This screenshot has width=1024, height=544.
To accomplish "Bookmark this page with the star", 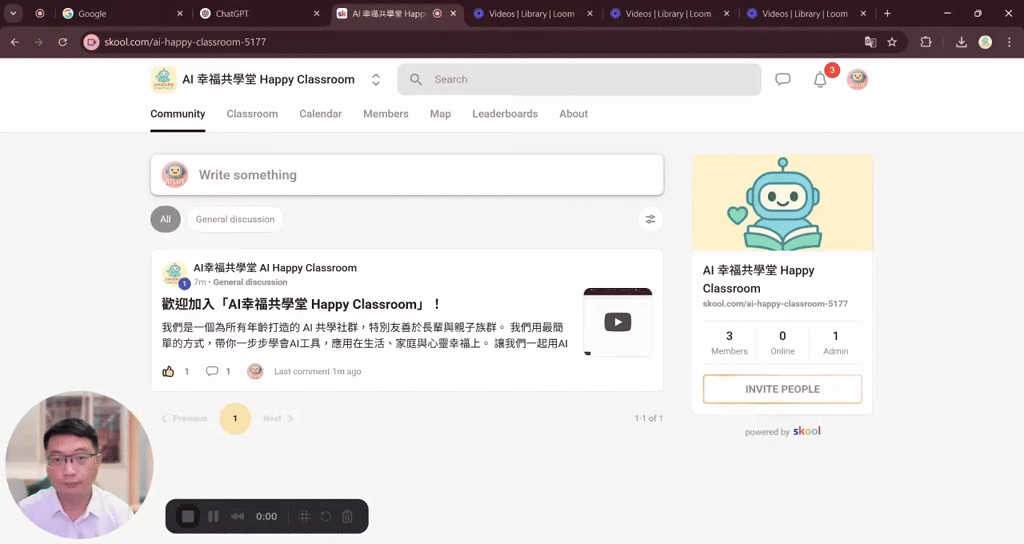I will pos(892,42).
